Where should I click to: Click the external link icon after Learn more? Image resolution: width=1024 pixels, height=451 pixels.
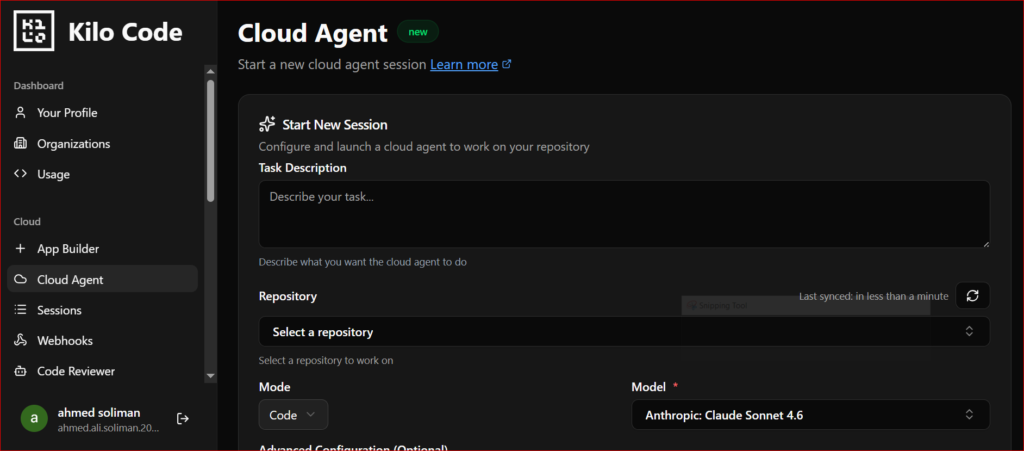(506, 65)
